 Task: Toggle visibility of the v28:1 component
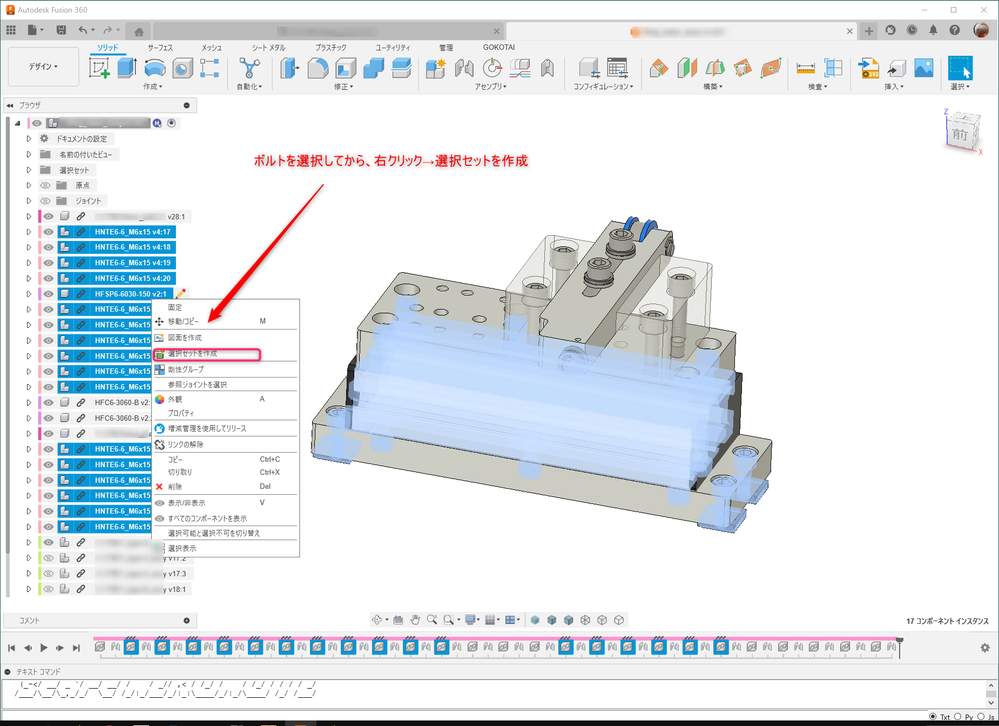coord(48,217)
